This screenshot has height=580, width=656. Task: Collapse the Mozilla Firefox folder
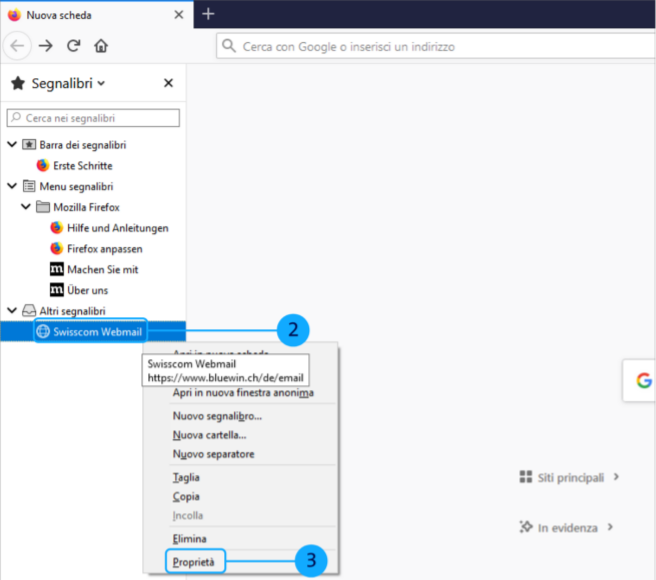tap(26, 207)
